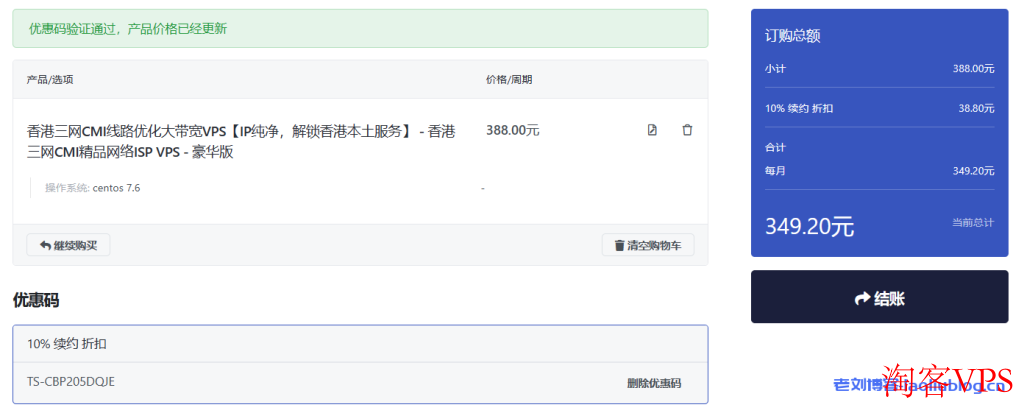Viewport: 1024px width, 413px height.
Task: Click the edit configuration icon for the product
Action: tap(652, 130)
